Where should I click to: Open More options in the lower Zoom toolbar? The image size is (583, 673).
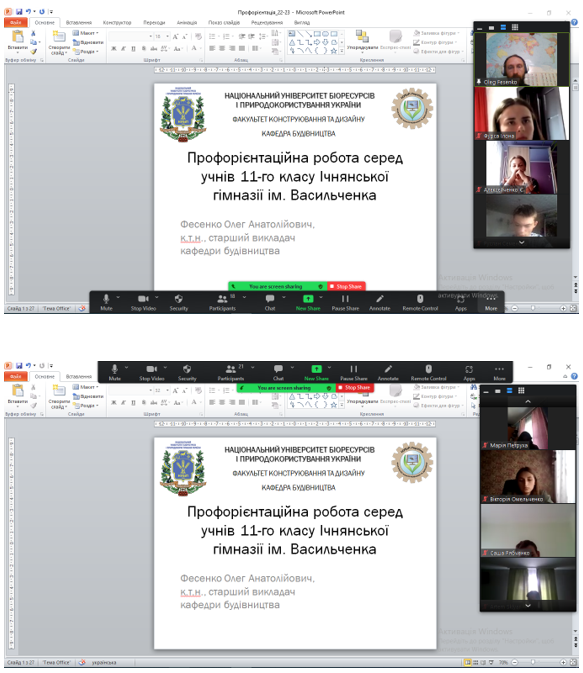click(499, 373)
